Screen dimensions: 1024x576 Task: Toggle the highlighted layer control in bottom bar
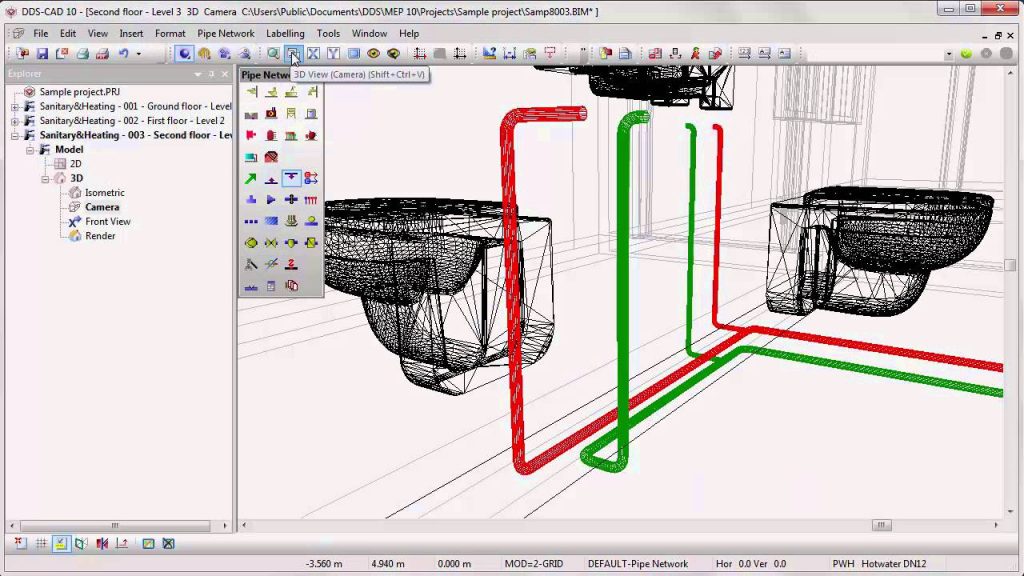(61, 544)
